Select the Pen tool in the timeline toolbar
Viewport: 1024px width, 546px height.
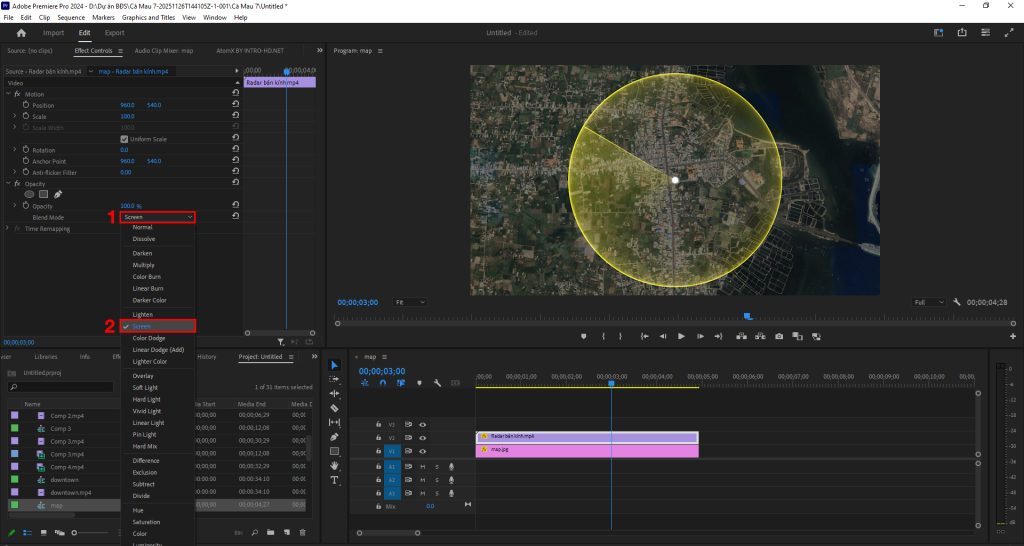click(x=335, y=437)
